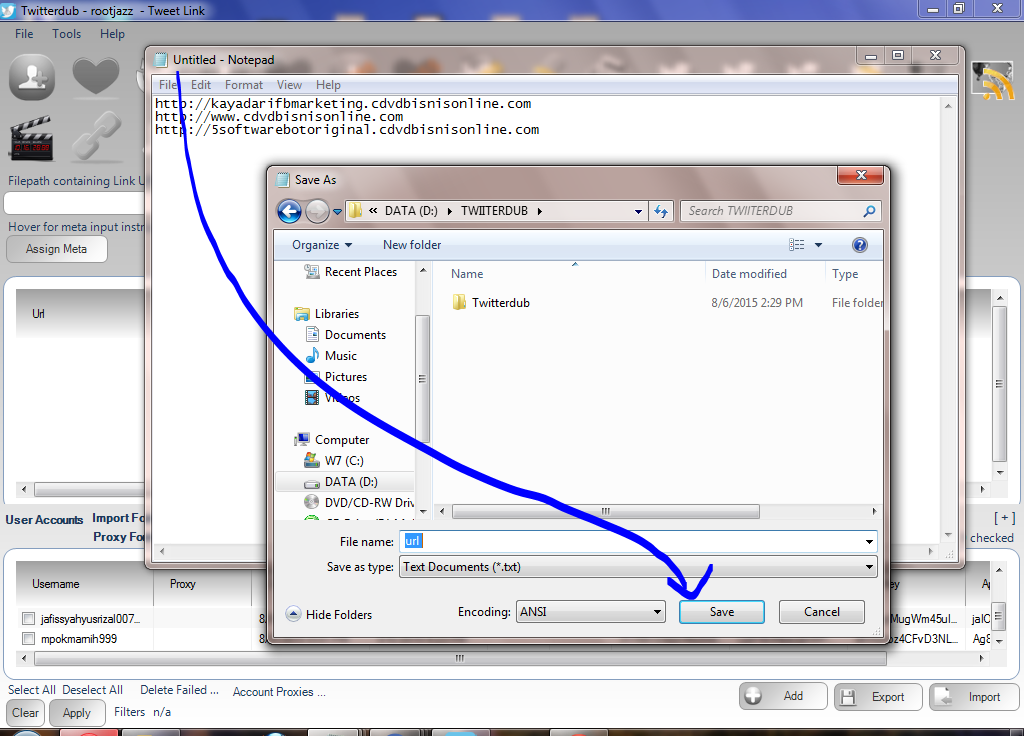Click the Cancel button in Save As

pyautogui.click(x=822, y=612)
